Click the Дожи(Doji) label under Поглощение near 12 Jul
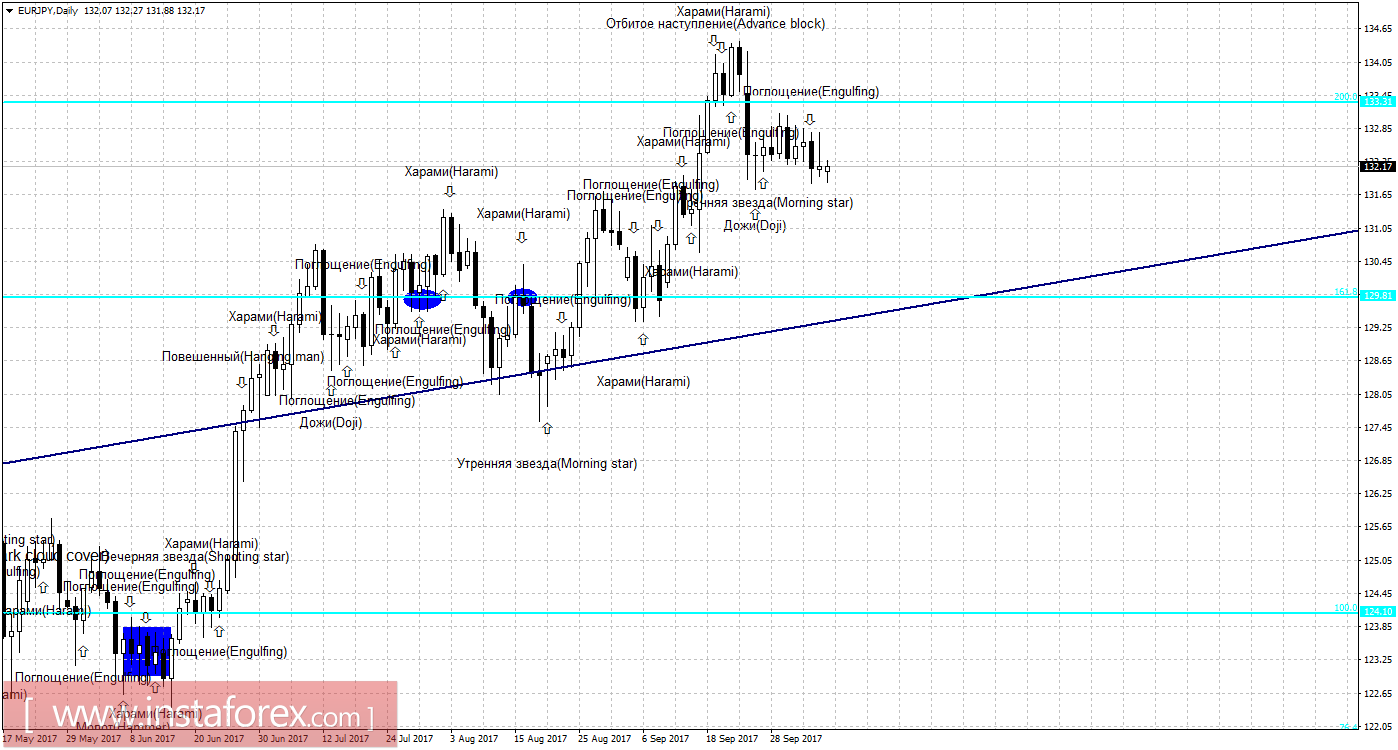The image size is (1398, 750). tap(331, 422)
